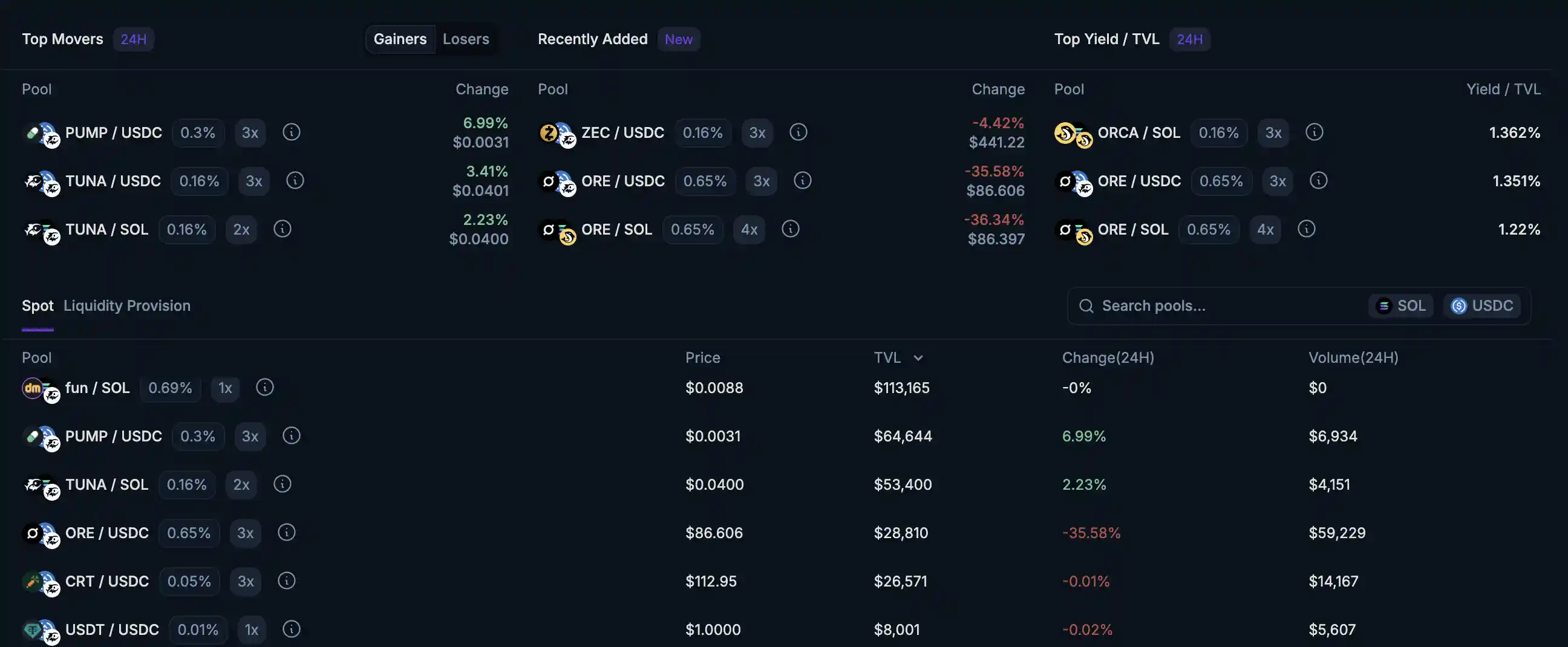Open the Top Yield / TVL 24H selector
Viewport: 1568px width, 647px height.
[1189, 39]
